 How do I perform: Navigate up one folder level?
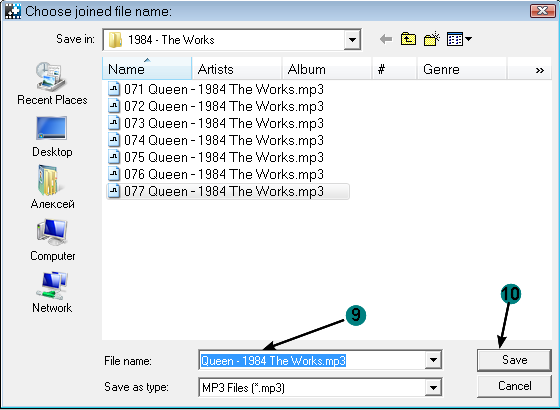click(408, 39)
